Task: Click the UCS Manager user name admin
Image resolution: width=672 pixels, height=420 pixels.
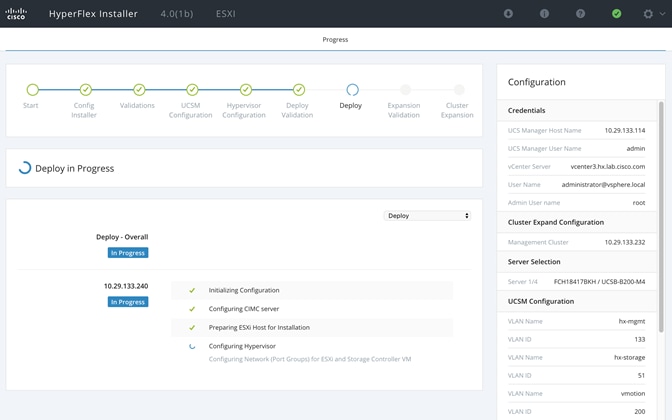Action: click(x=636, y=148)
